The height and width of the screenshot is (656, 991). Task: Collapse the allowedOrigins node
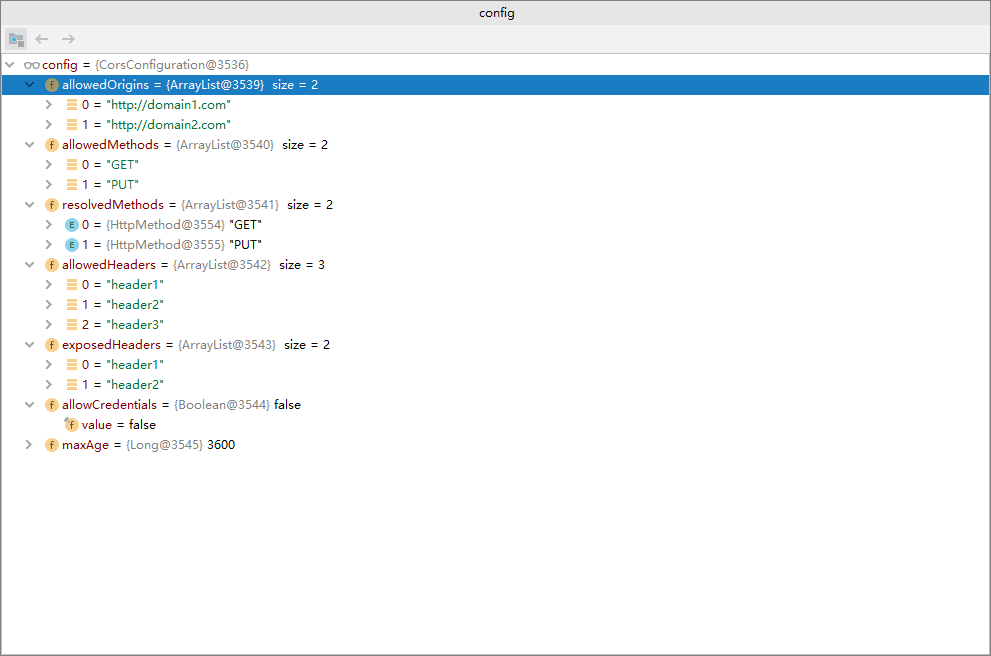(x=29, y=85)
